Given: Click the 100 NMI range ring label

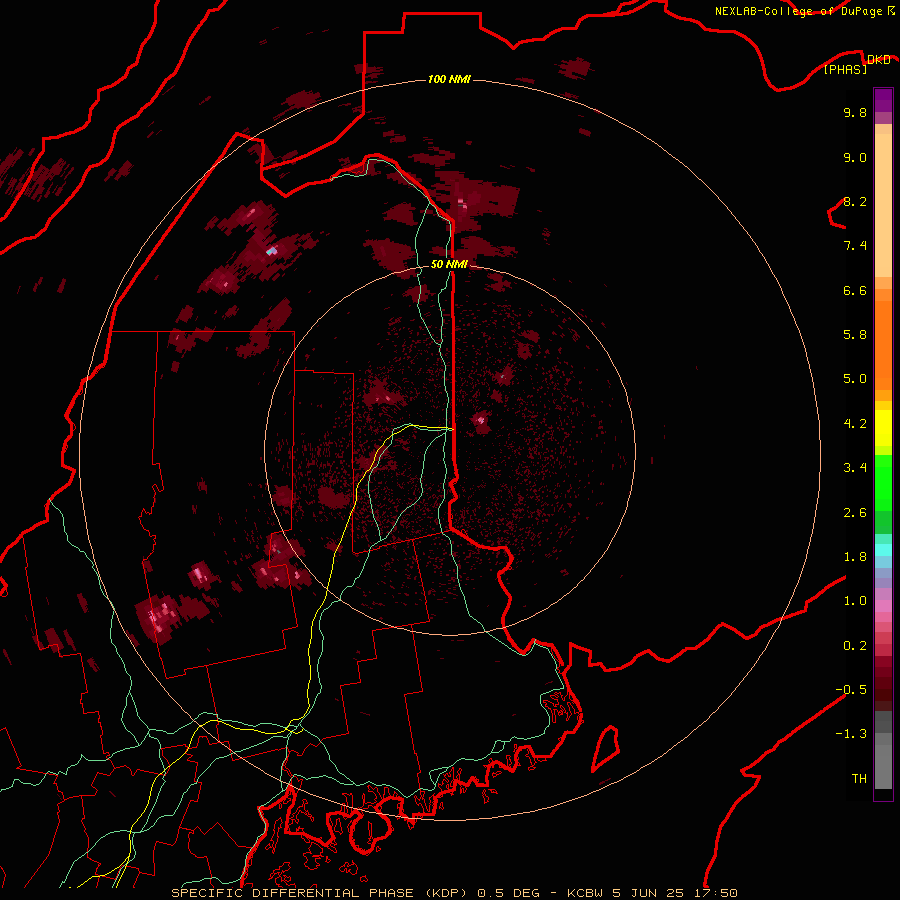Looking at the screenshot, I should (449, 79).
